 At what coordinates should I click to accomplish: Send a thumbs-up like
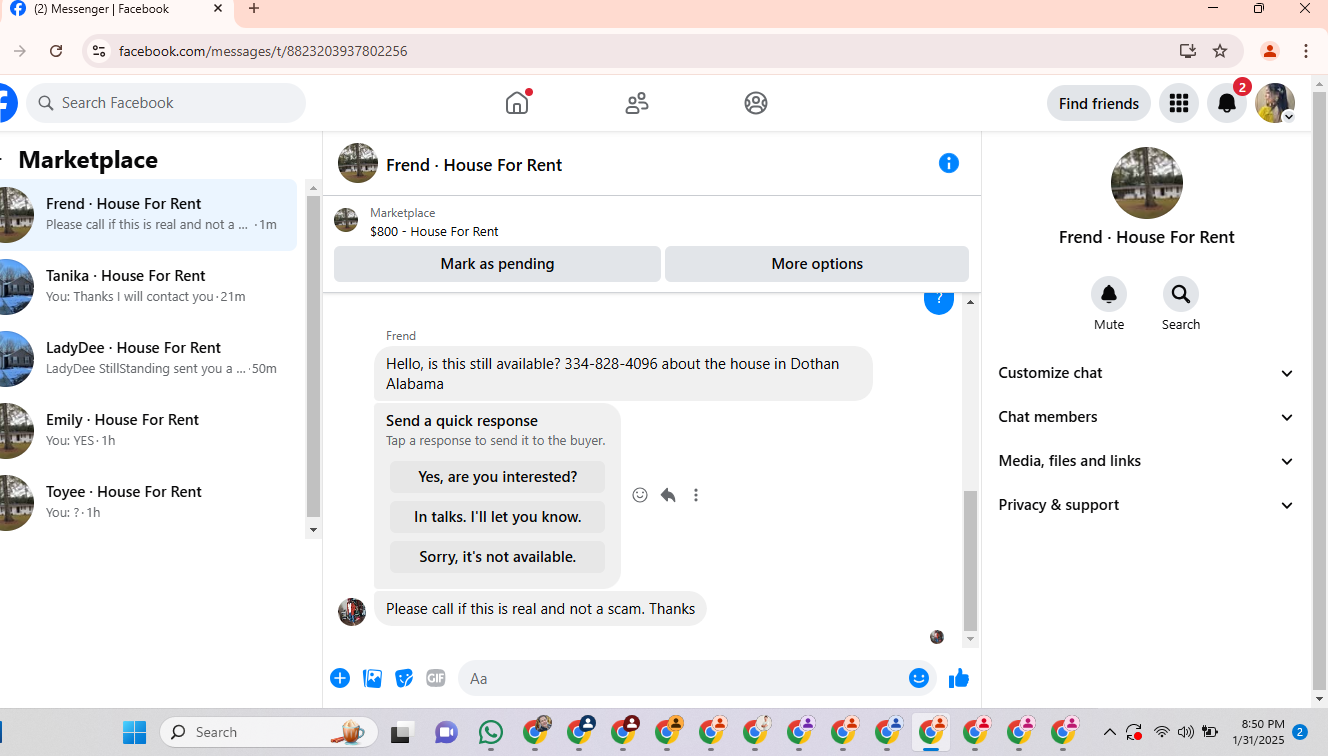959,678
